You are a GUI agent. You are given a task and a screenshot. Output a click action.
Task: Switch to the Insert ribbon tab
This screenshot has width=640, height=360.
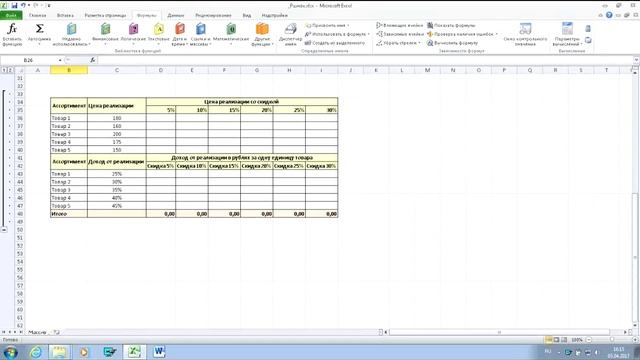pos(65,16)
